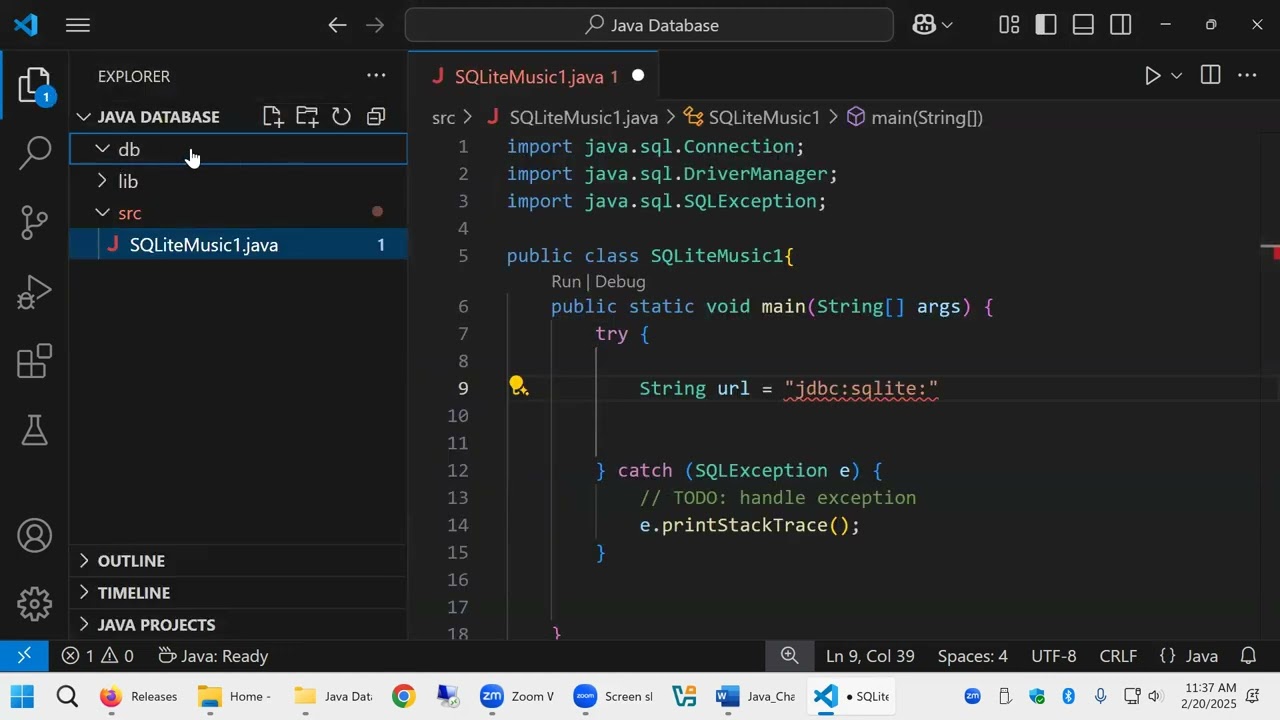Screen dimensions: 1280x720
Task: Open Google Chrome from the taskbar
Action: (403, 696)
